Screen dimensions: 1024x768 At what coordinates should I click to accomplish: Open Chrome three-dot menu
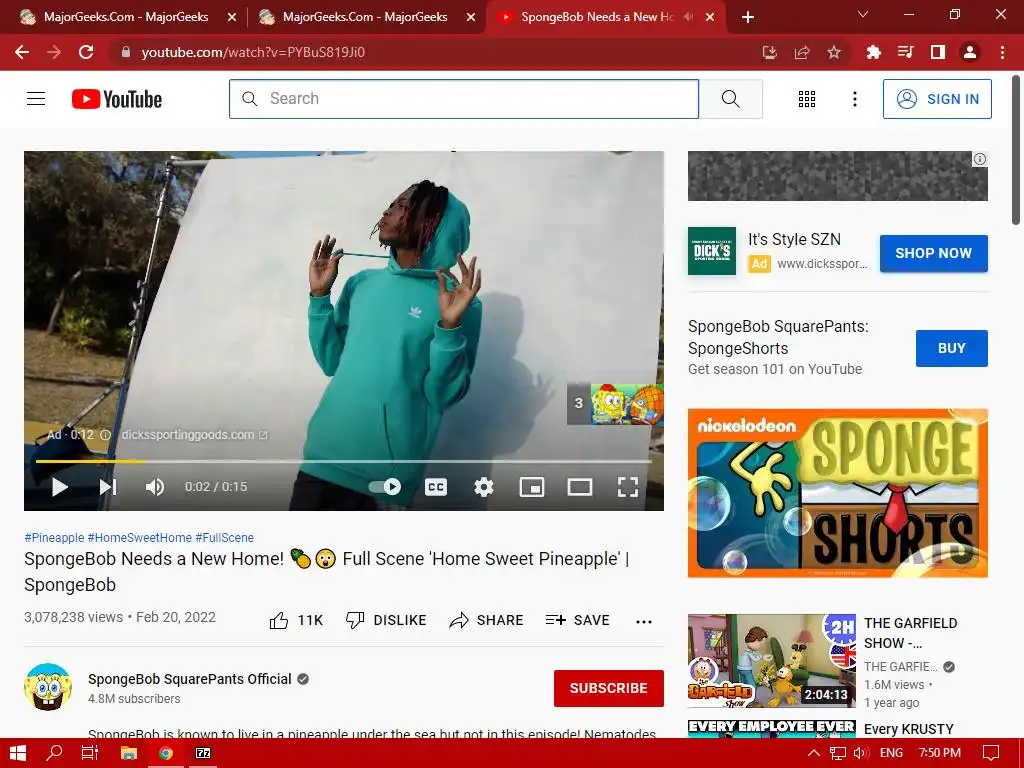(1002, 52)
